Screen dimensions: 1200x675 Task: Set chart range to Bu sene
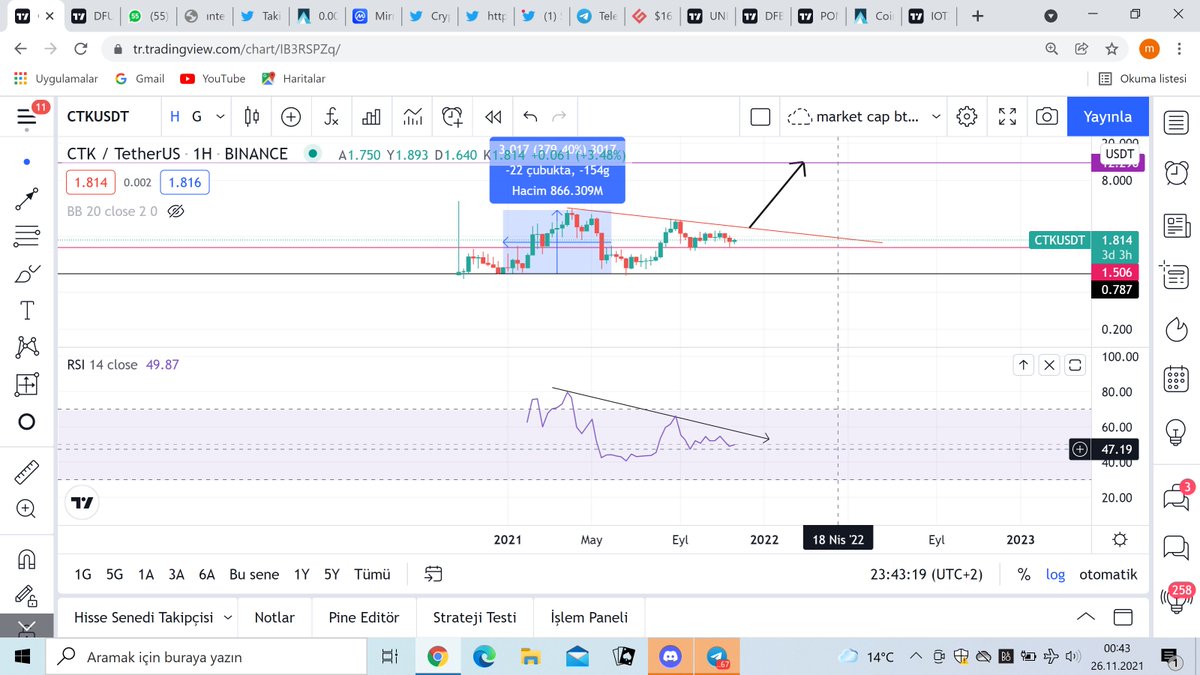point(254,574)
